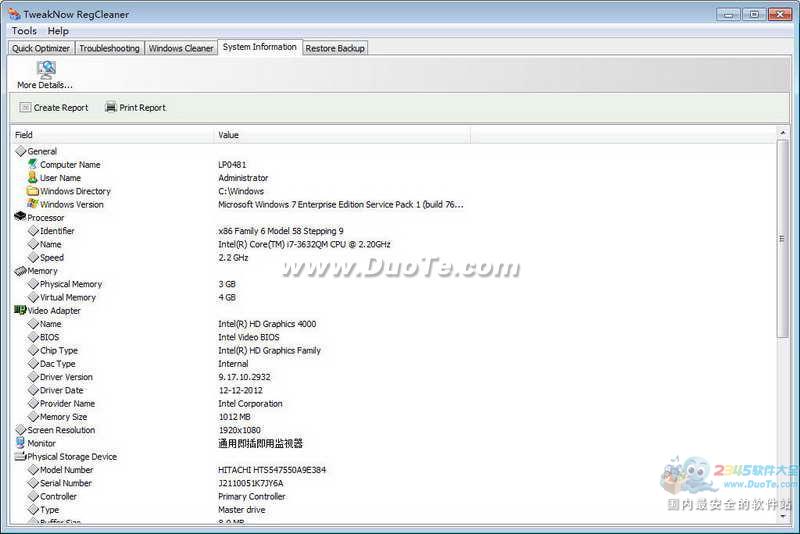Click the Create Report icon
Image resolution: width=800 pixels, height=534 pixels.
[25, 108]
